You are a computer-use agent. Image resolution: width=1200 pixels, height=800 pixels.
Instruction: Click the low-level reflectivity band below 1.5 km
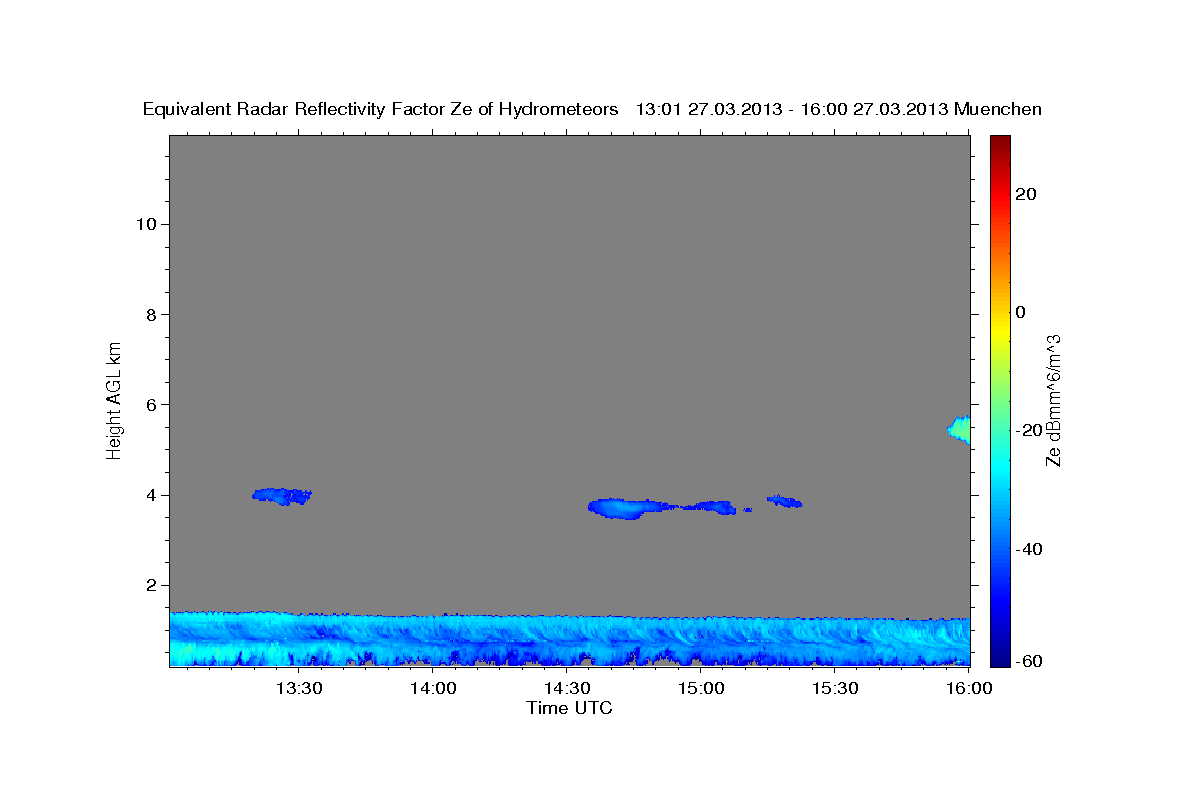point(570,640)
